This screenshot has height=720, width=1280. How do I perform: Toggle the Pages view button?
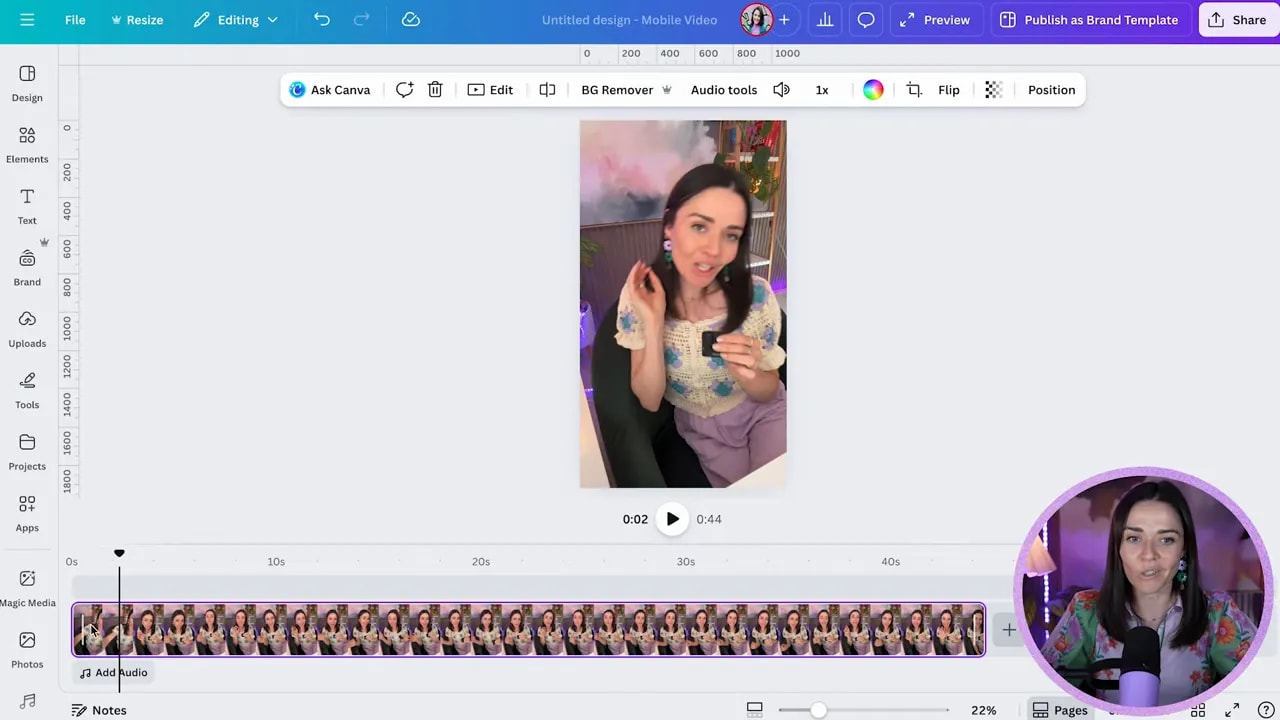click(1059, 710)
